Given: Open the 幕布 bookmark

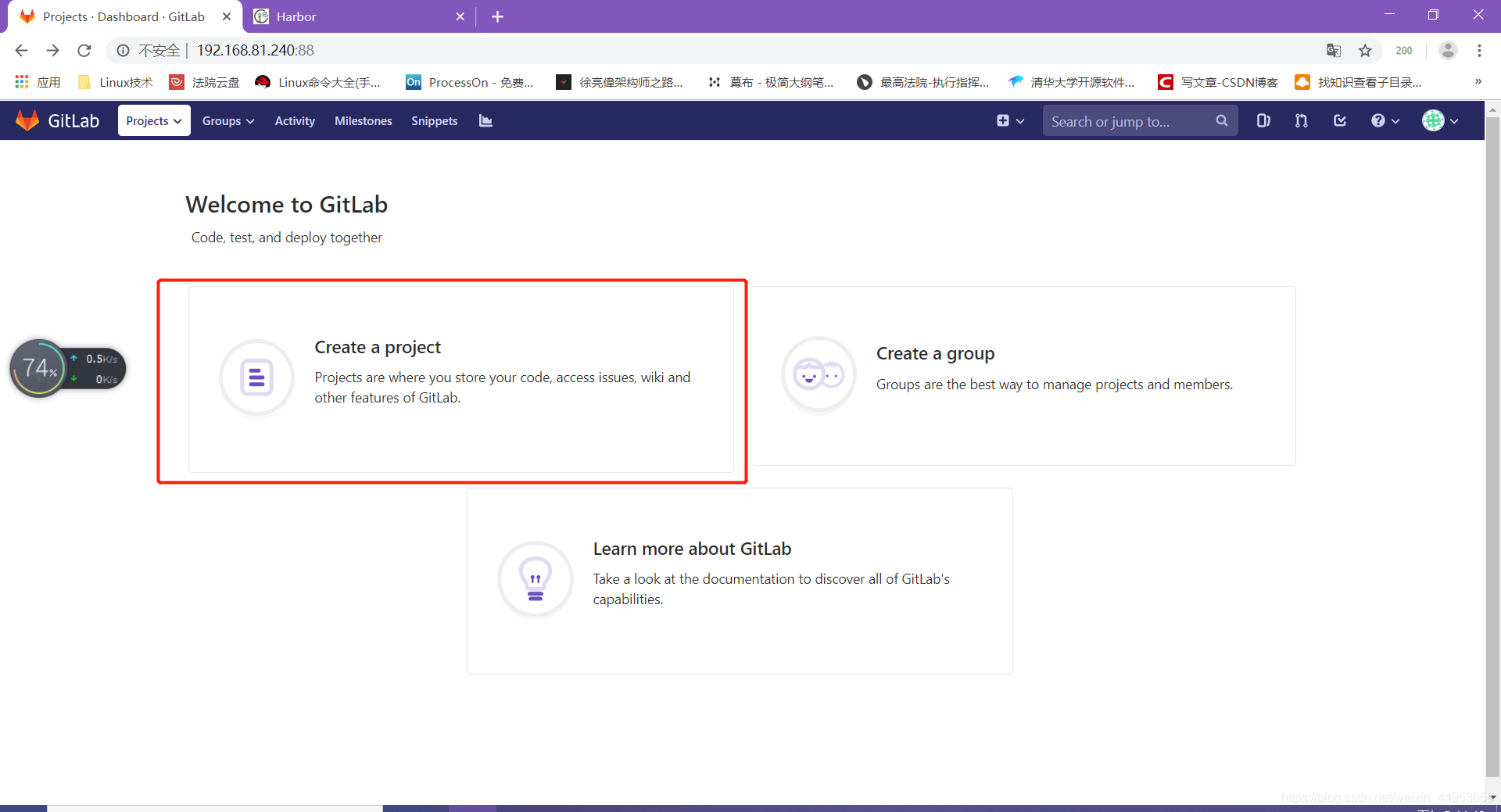Looking at the screenshot, I should tap(771, 82).
